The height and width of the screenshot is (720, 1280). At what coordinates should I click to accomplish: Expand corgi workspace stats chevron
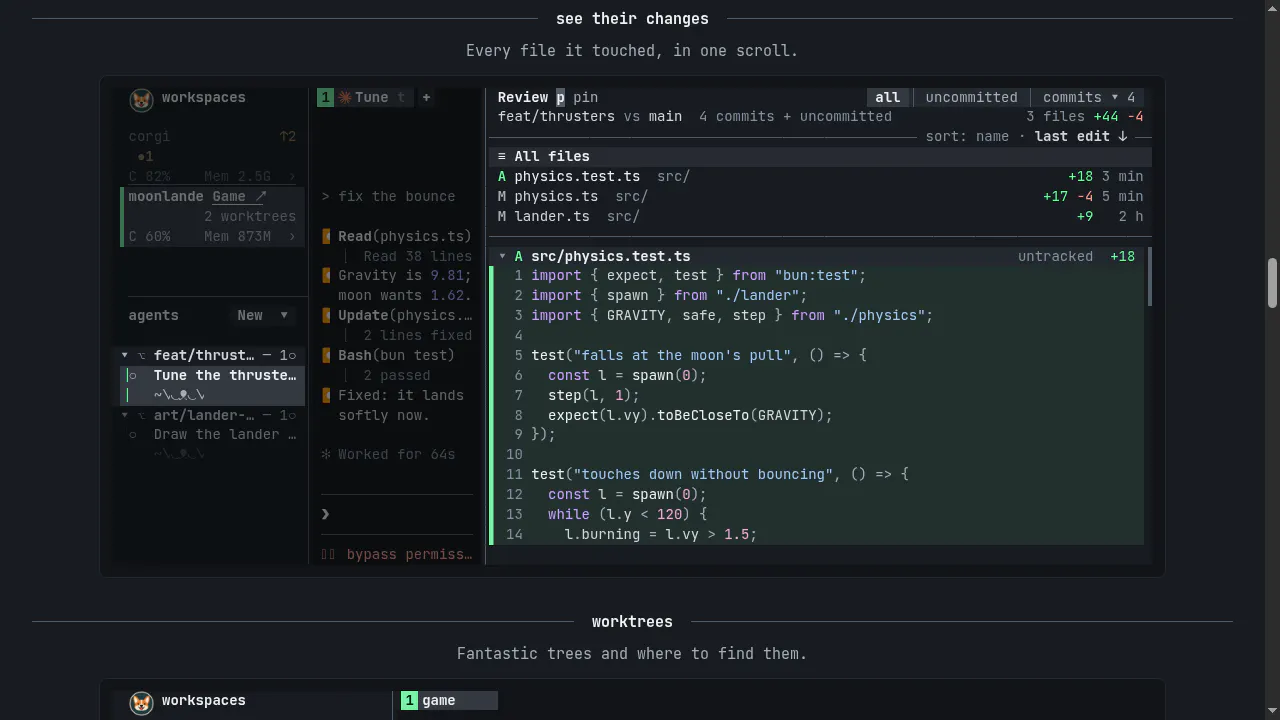pyautogui.click(x=292, y=176)
